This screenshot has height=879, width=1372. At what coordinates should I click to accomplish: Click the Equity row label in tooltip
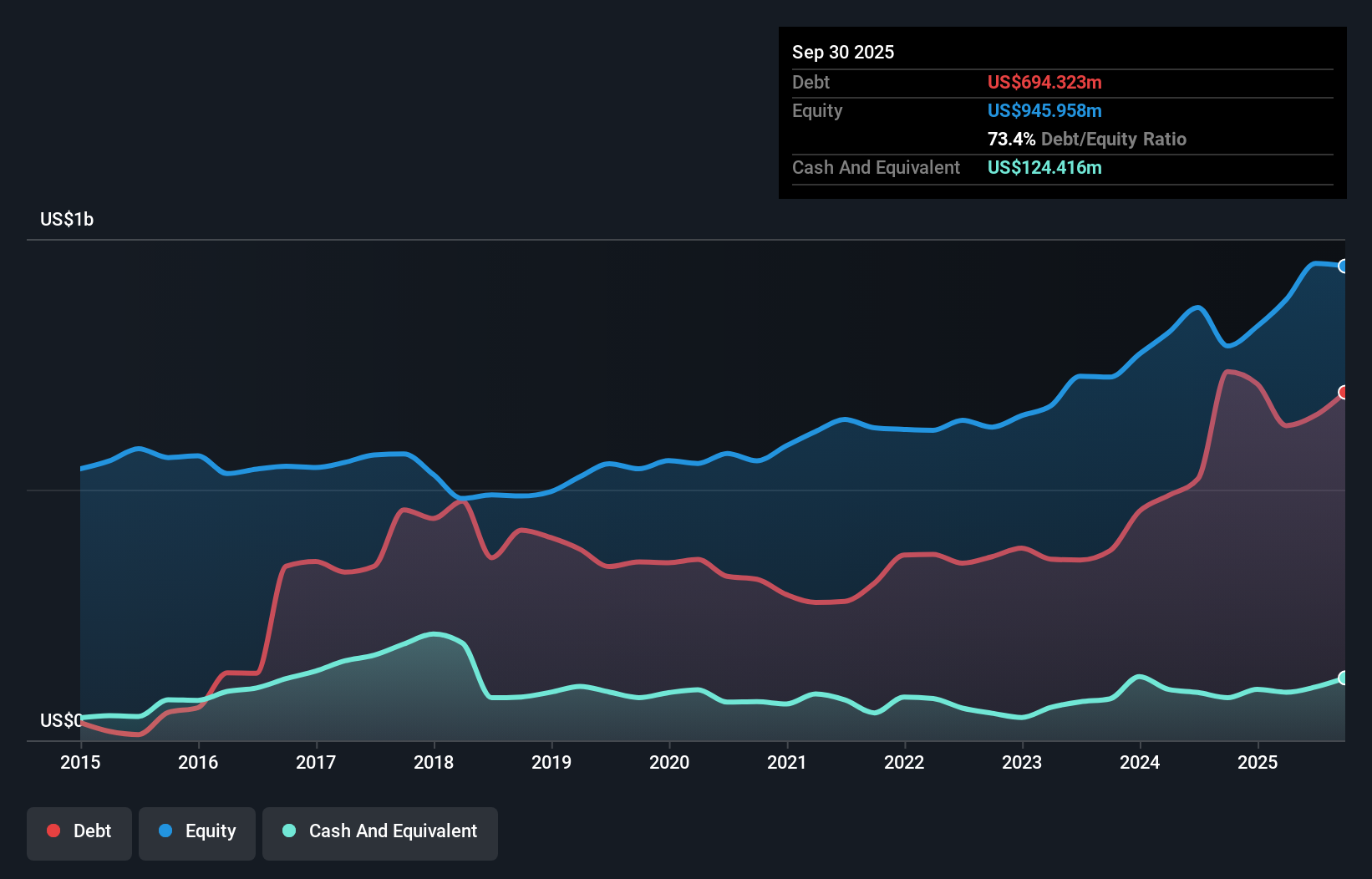(817, 110)
